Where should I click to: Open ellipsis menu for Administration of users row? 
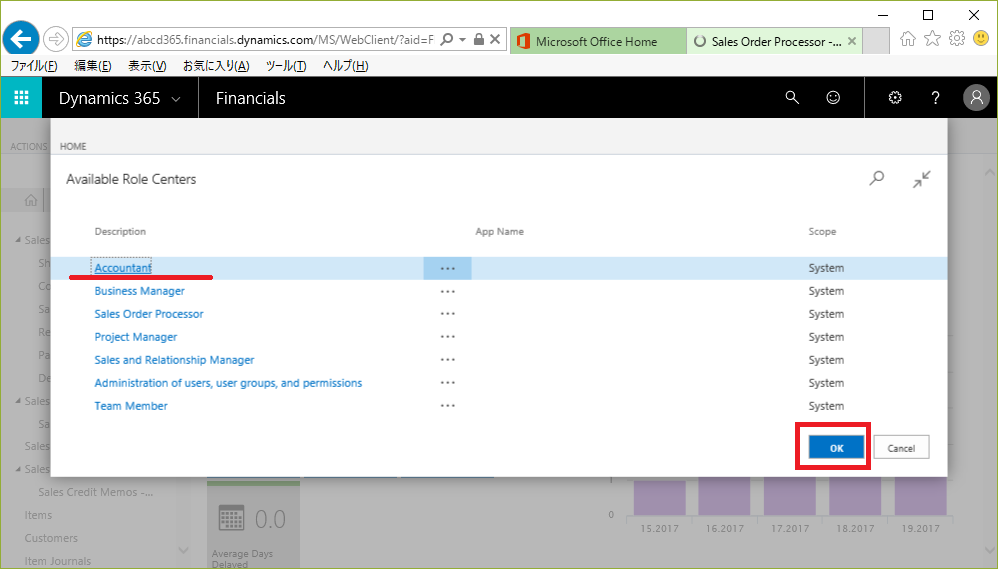coord(447,383)
